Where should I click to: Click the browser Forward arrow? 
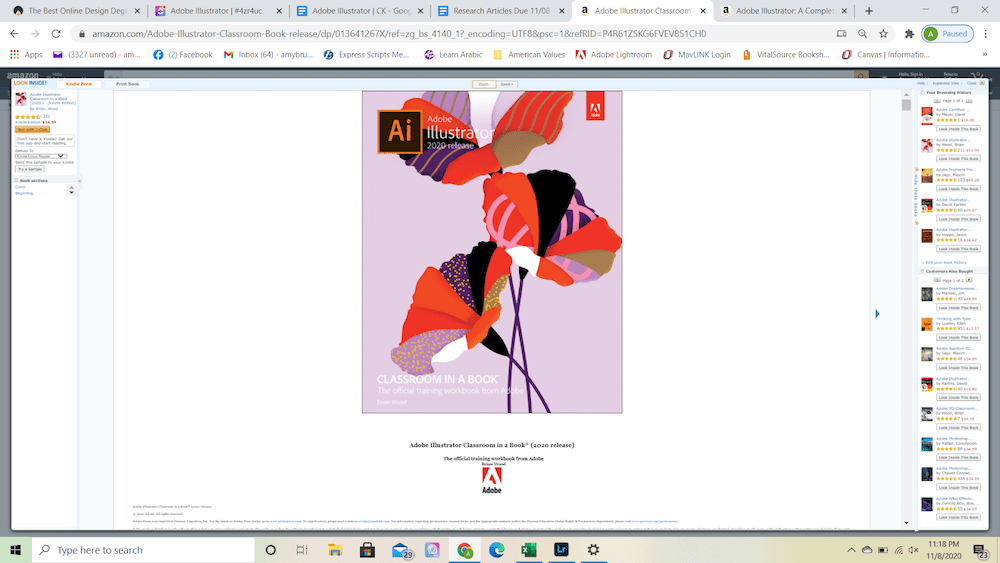pos(35,34)
